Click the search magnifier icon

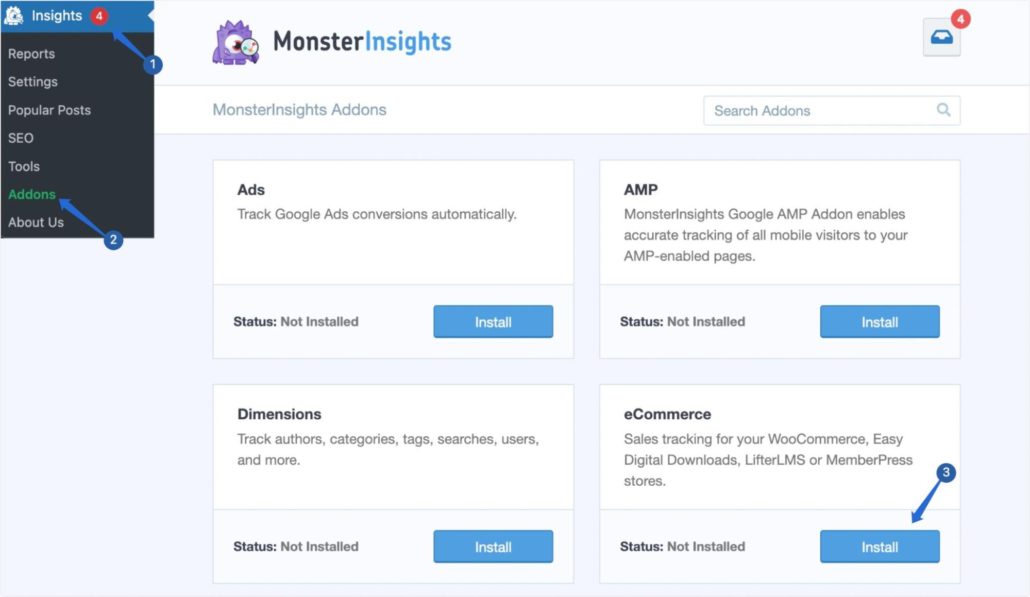[x=943, y=110]
